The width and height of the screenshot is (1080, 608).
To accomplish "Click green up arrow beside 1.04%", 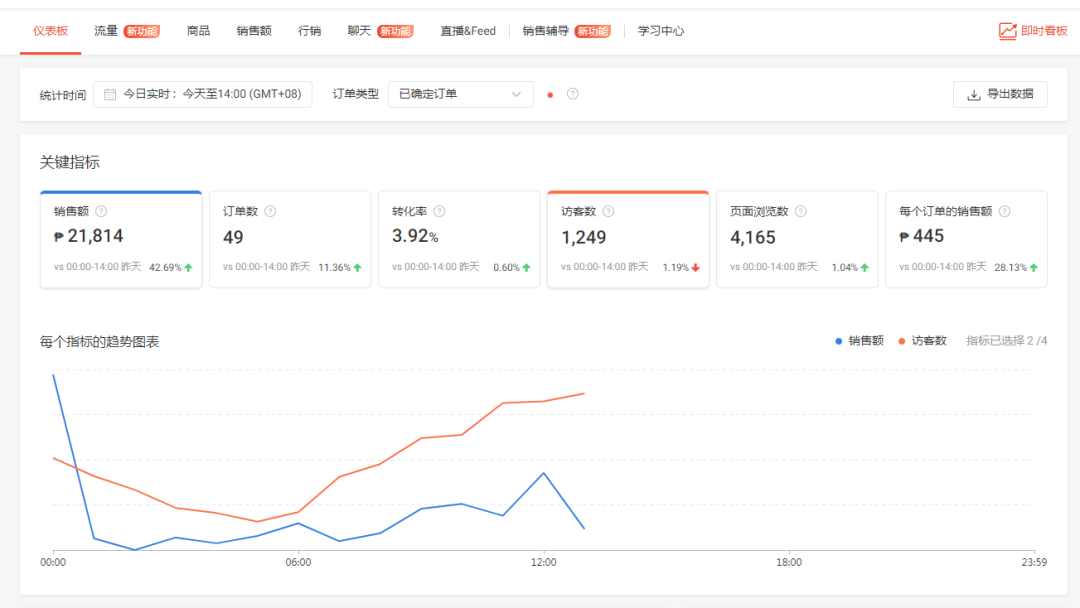I will (x=864, y=267).
